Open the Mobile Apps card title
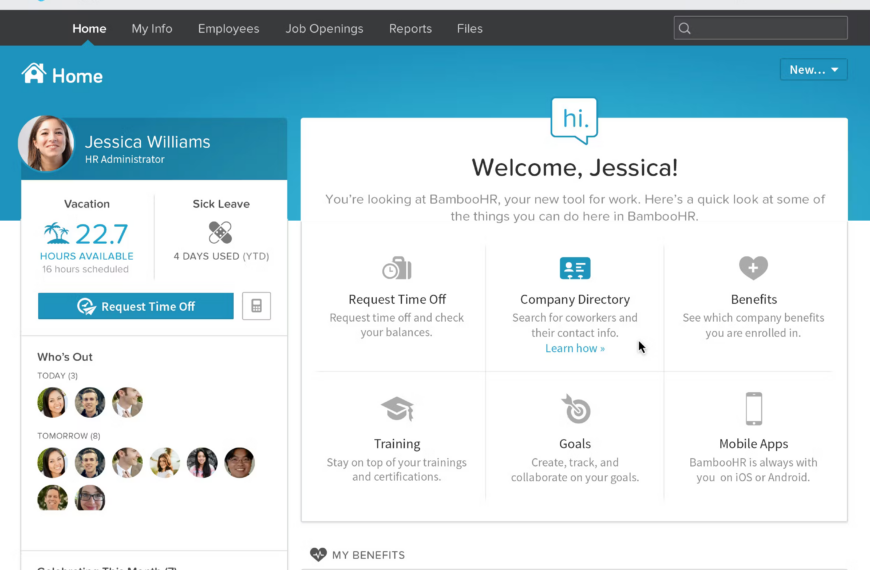870x570 pixels. click(753, 443)
